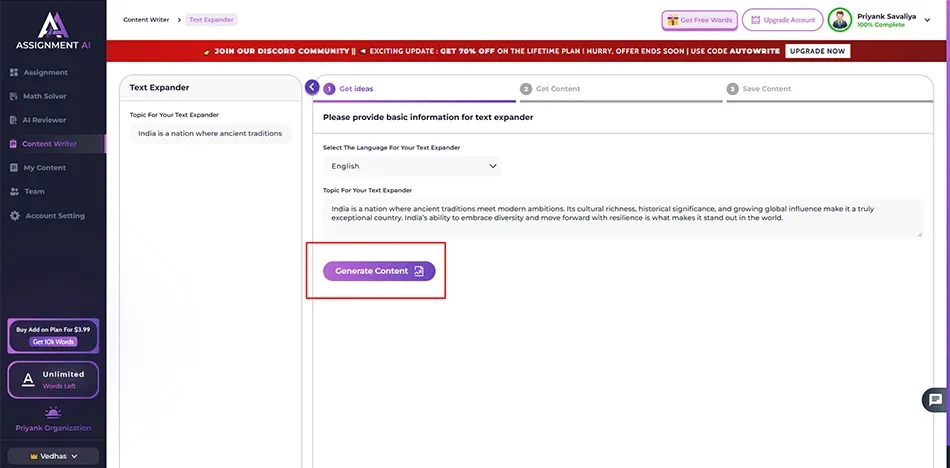Click the Assignment icon in sidebar
Image resolution: width=950 pixels, height=468 pixels.
pos(14,73)
